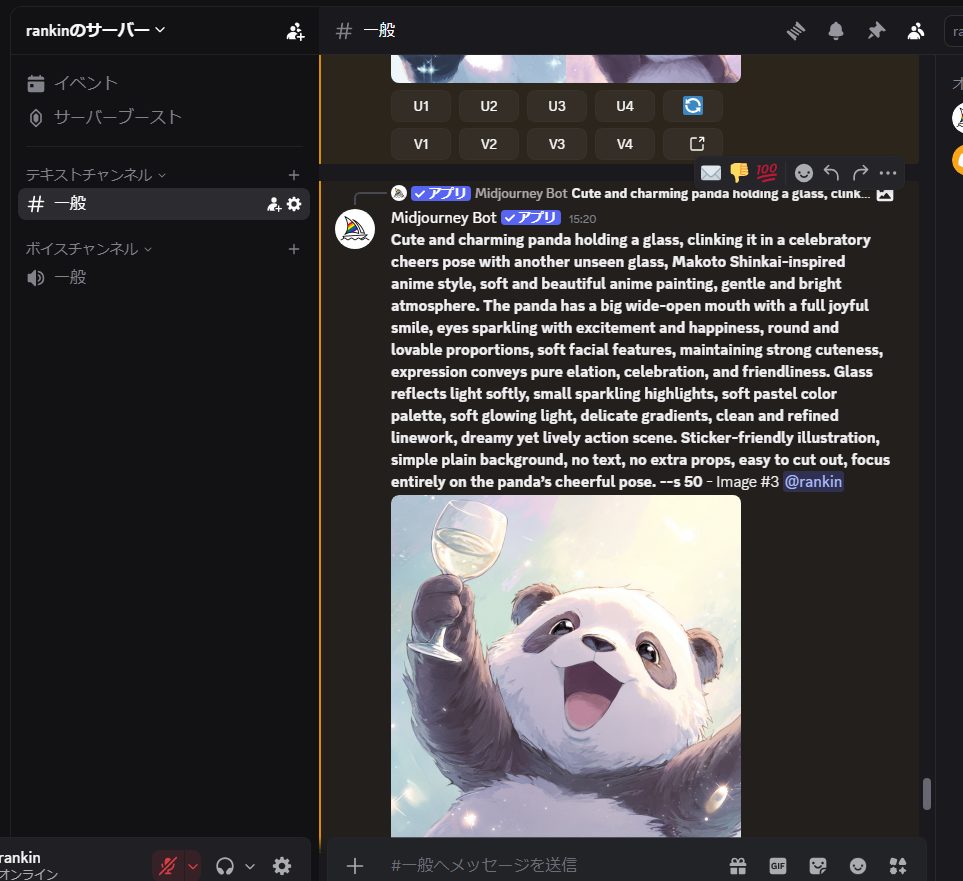Click the blue re-roll refresh button
This screenshot has height=881, width=963.
[693, 106]
